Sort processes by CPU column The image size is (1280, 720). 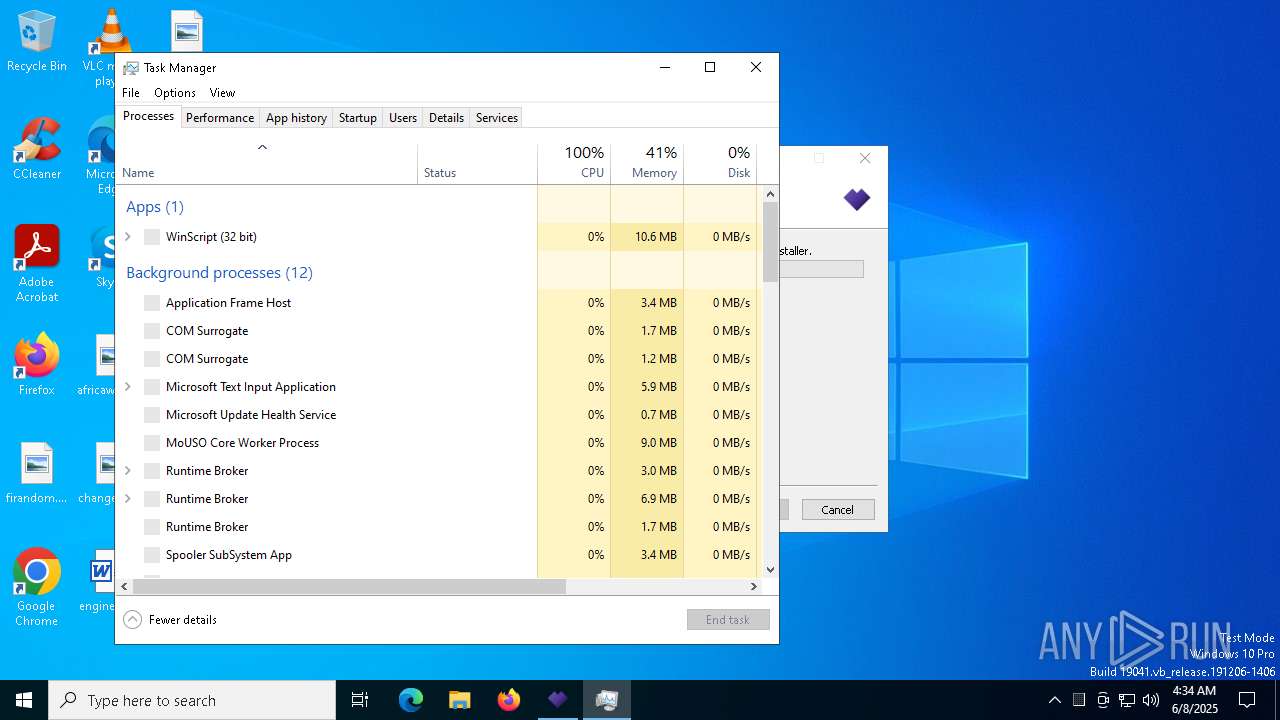574,164
